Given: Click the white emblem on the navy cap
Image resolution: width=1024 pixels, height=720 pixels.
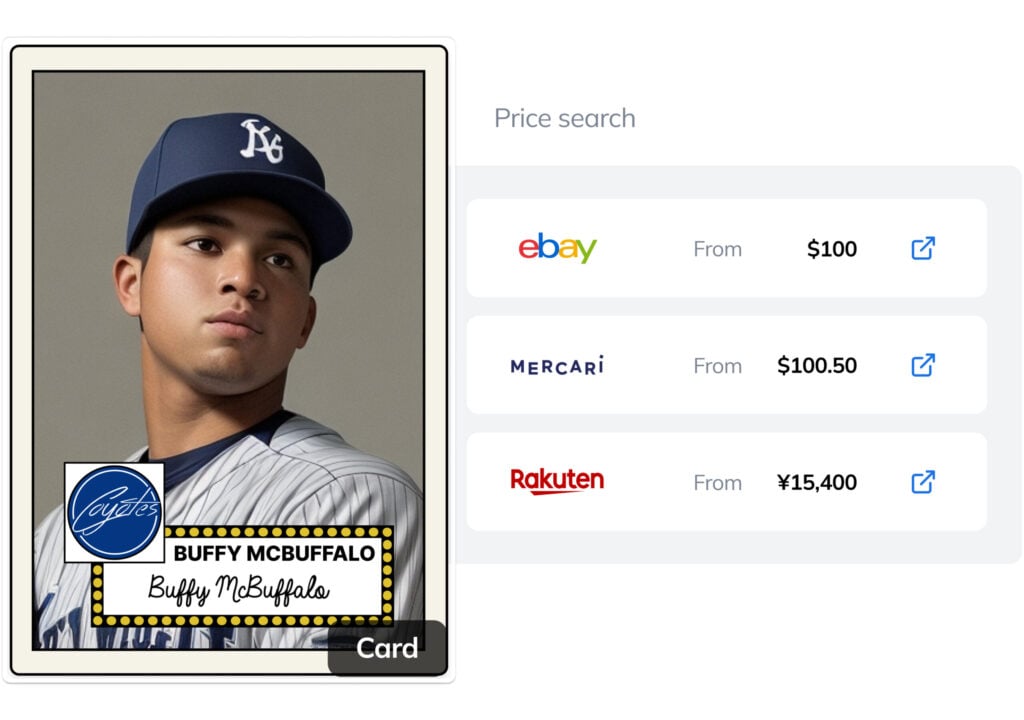Looking at the screenshot, I should 262,140.
